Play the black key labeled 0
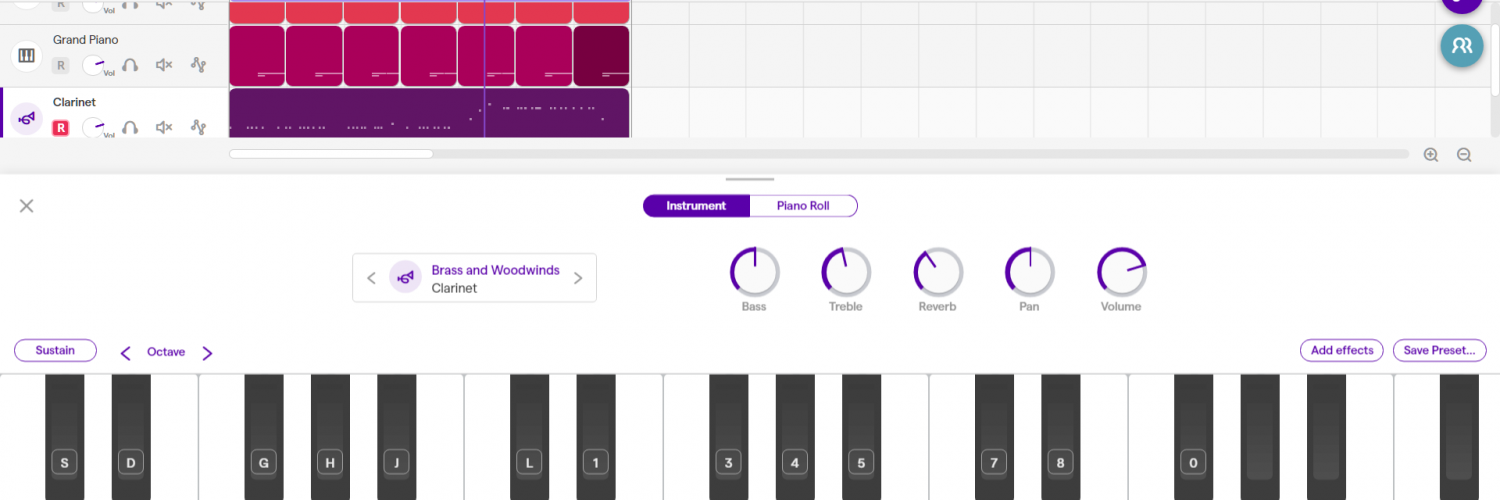Viewport: 1500px width, 500px height. click(x=1193, y=437)
